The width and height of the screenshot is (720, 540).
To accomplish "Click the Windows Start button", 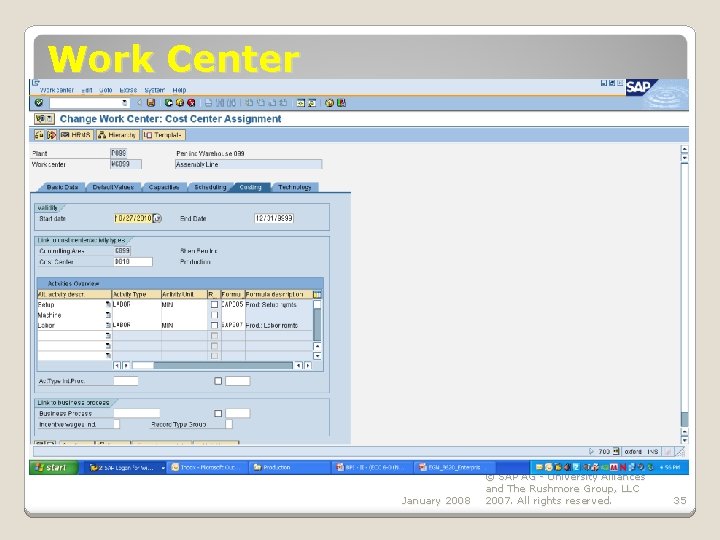I will click(x=53, y=467).
